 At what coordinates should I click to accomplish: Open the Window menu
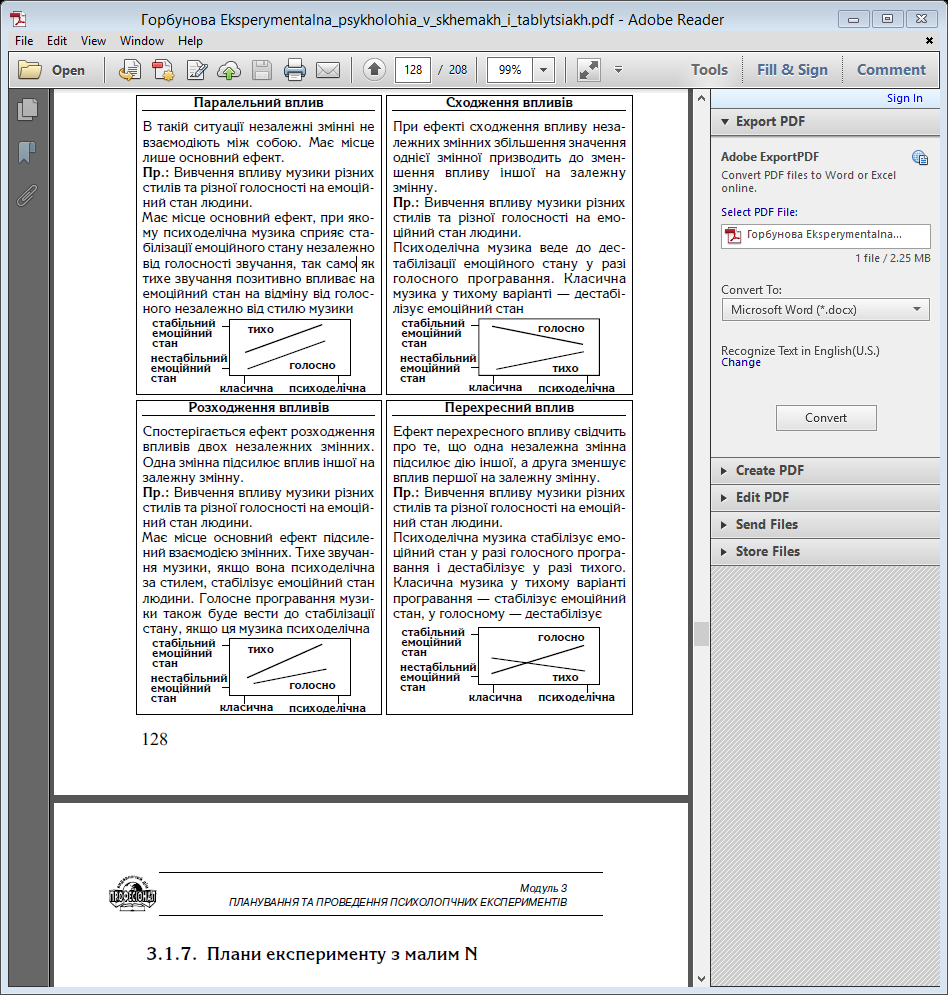point(142,41)
